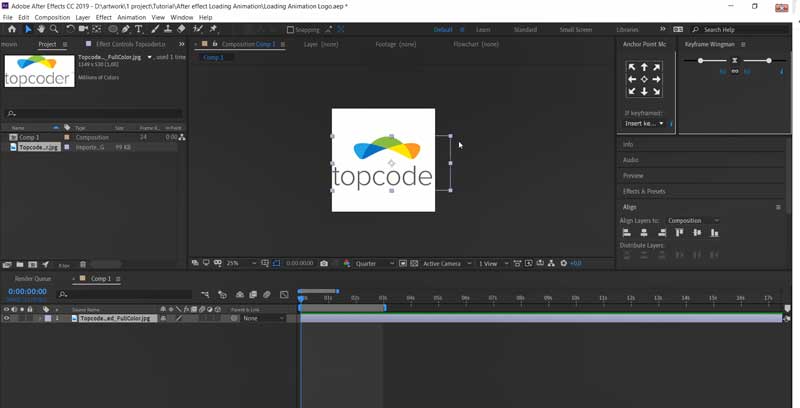Open the Quarter resolution dropdown
Screen dimensions: 800x408
coord(375,264)
